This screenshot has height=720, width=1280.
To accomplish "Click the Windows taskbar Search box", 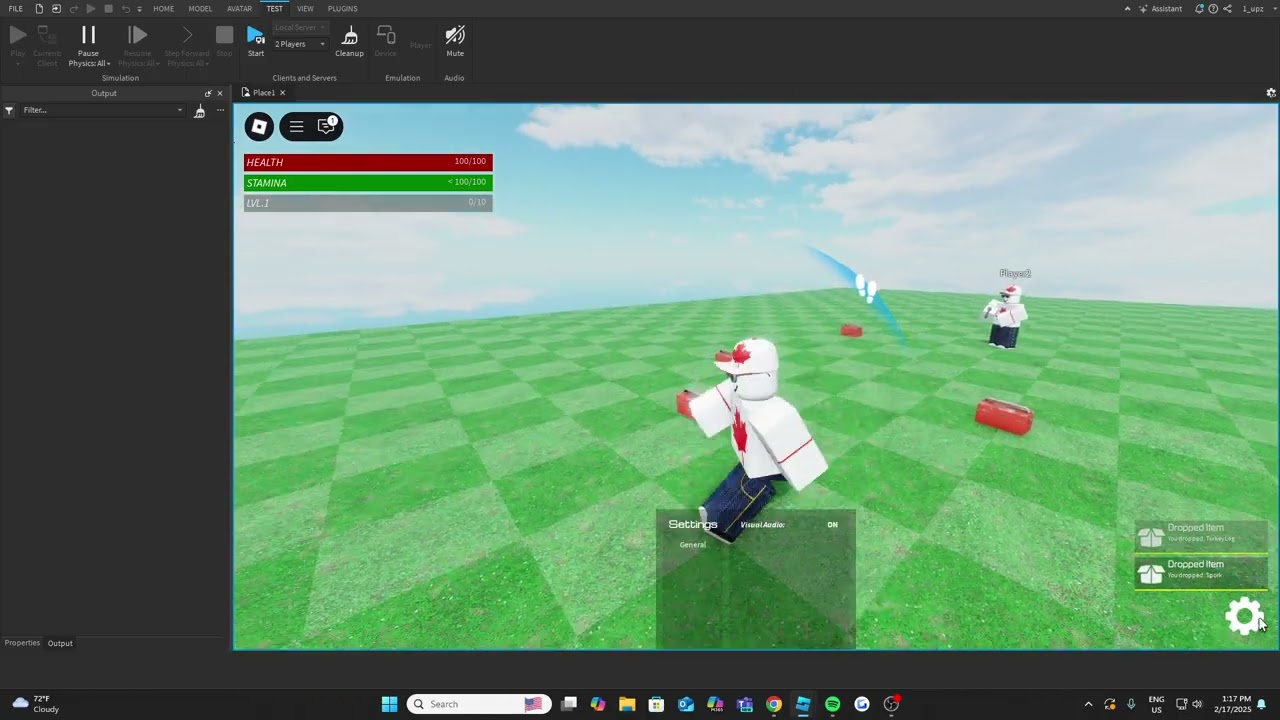I will (479, 704).
